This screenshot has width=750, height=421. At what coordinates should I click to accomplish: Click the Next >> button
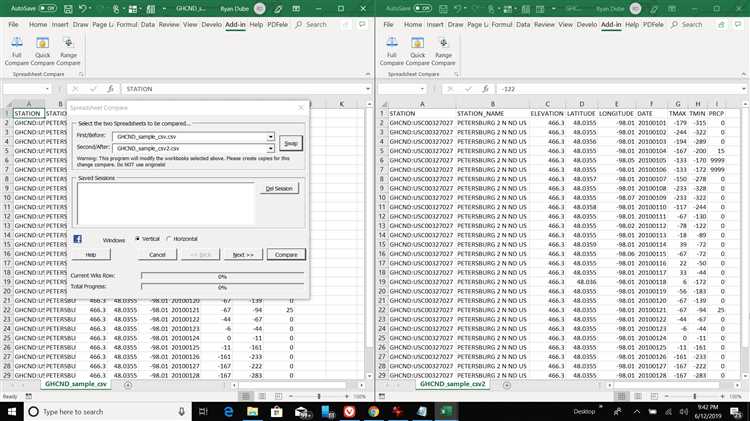[243, 255]
